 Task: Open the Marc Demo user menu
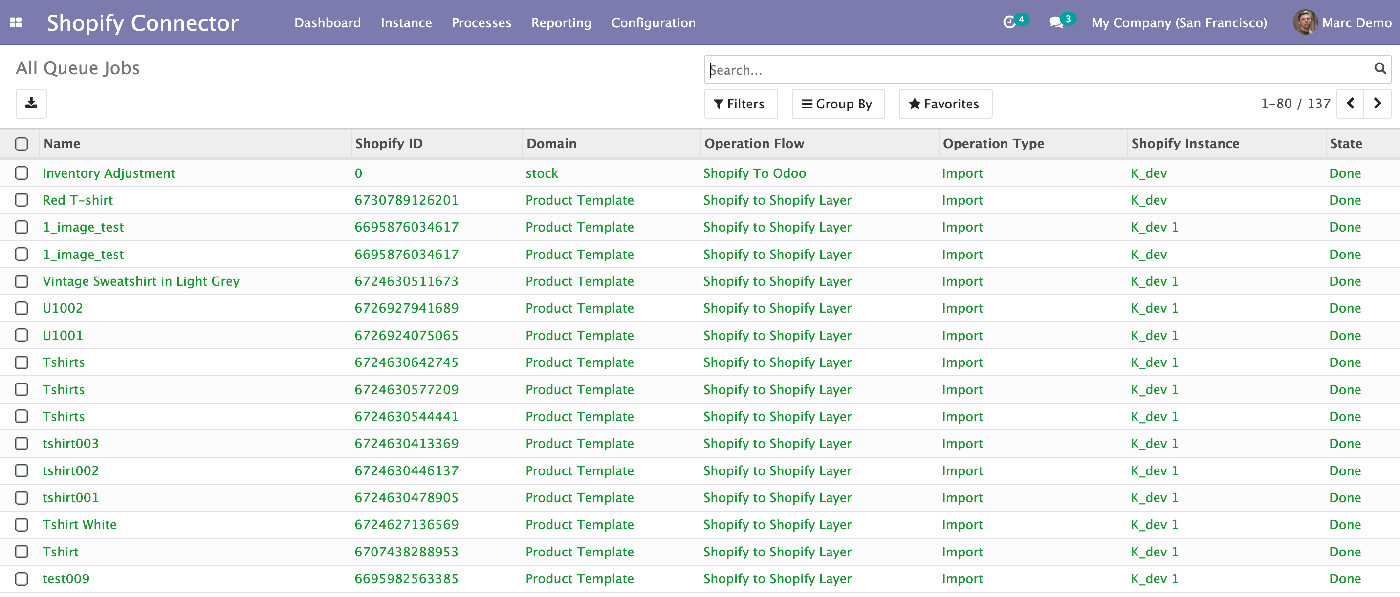(x=1342, y=22)
